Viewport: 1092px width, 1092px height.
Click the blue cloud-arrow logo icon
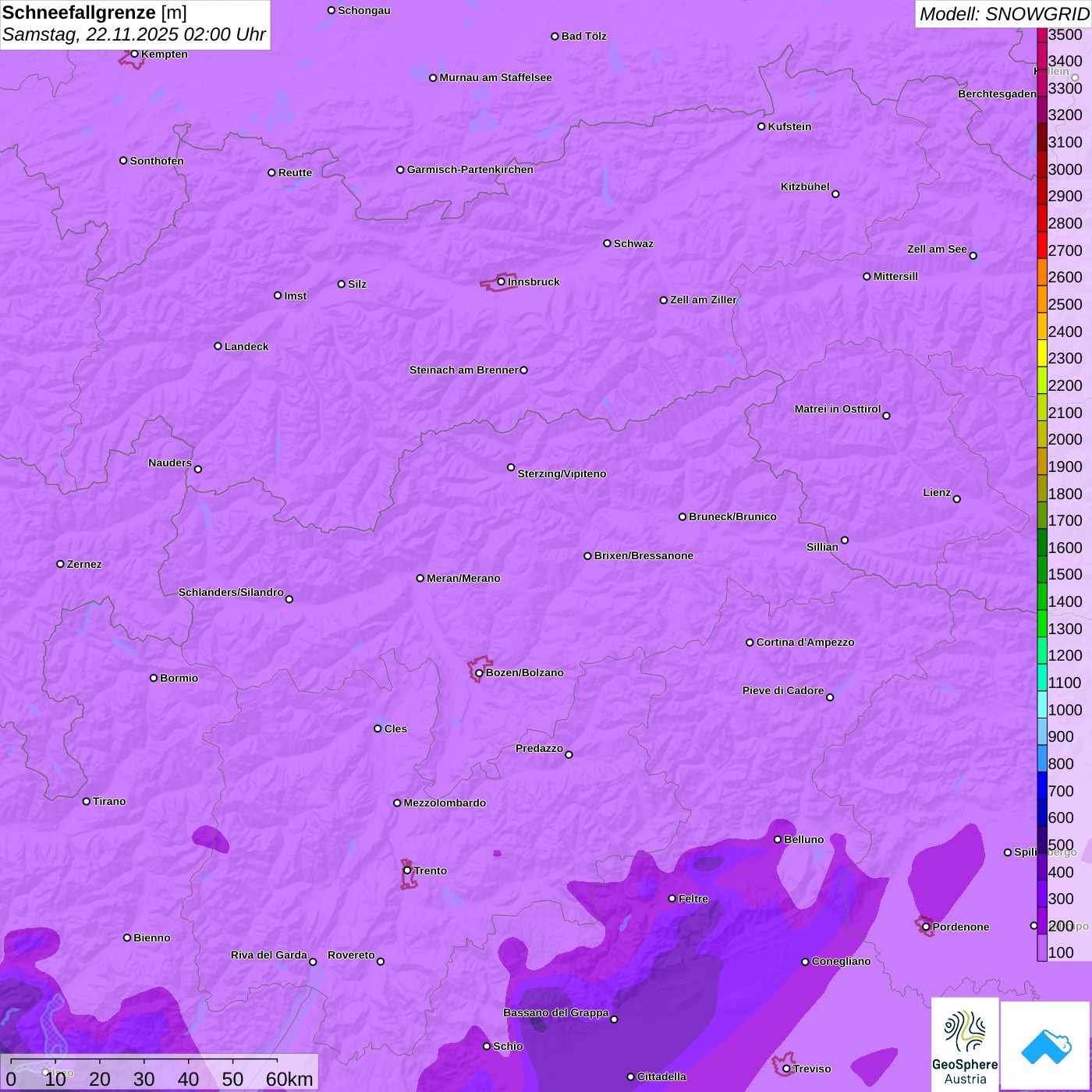(x=1046, y=1046)
